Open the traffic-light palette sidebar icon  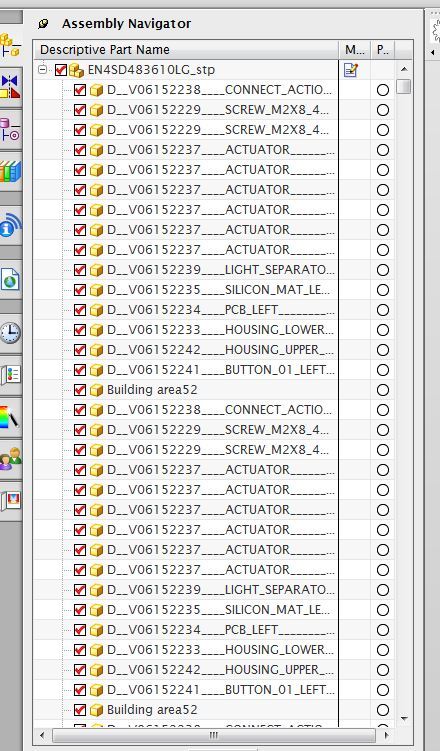coord(10,375)
